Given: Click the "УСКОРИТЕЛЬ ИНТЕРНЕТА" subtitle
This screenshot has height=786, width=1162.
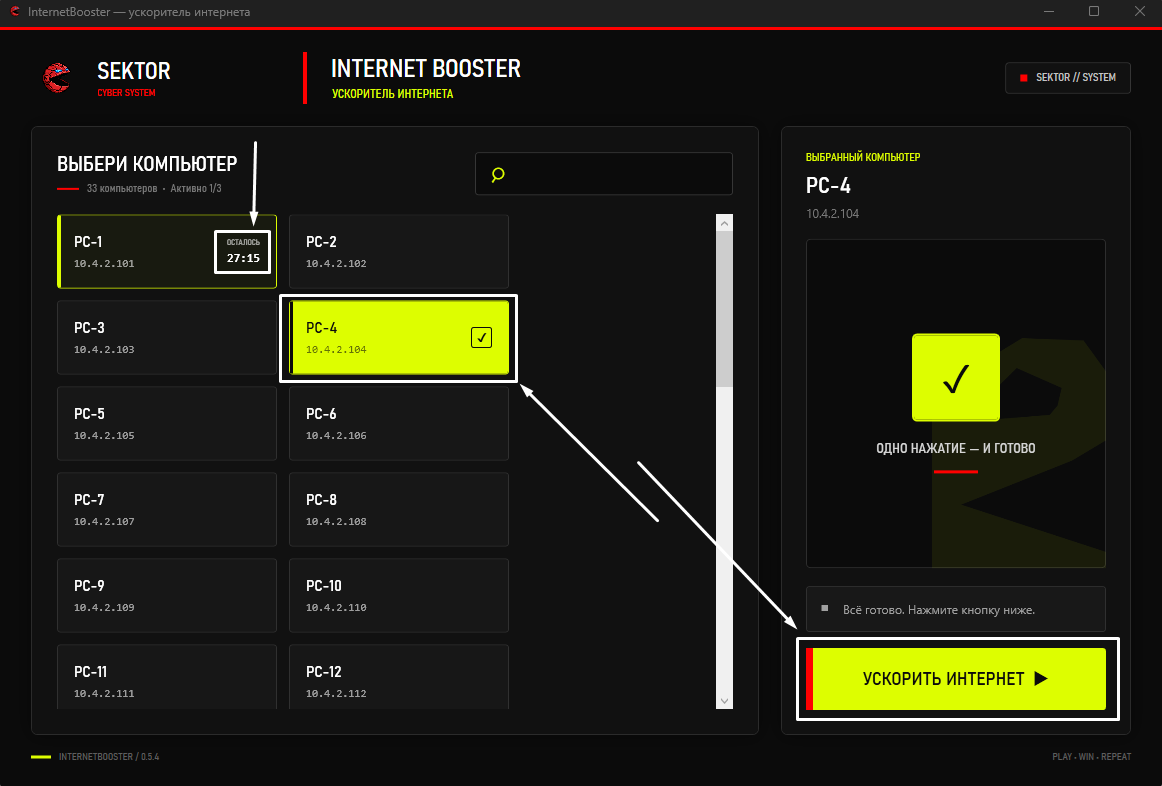Looking at the screenshot, I should pyautogui.click(x=392, y=94).
